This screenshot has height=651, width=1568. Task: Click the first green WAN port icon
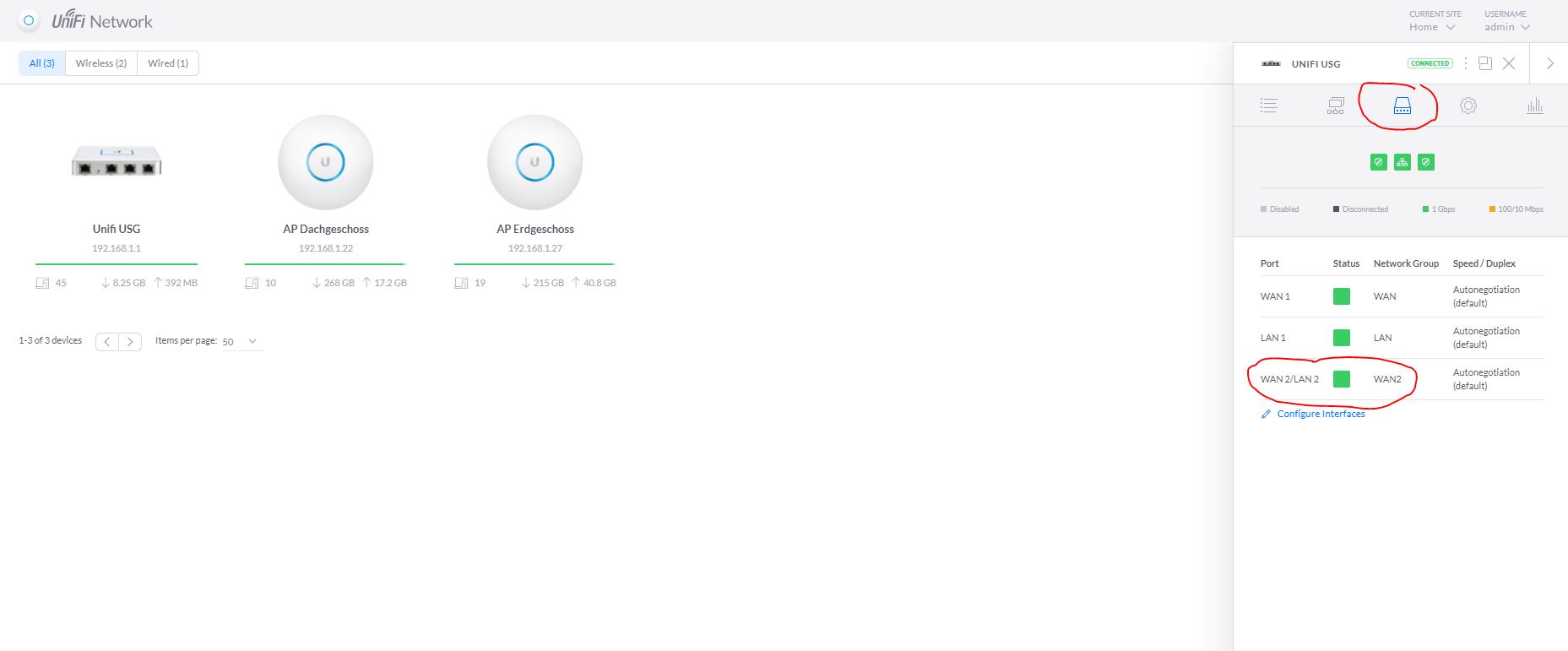[1379, 162]
